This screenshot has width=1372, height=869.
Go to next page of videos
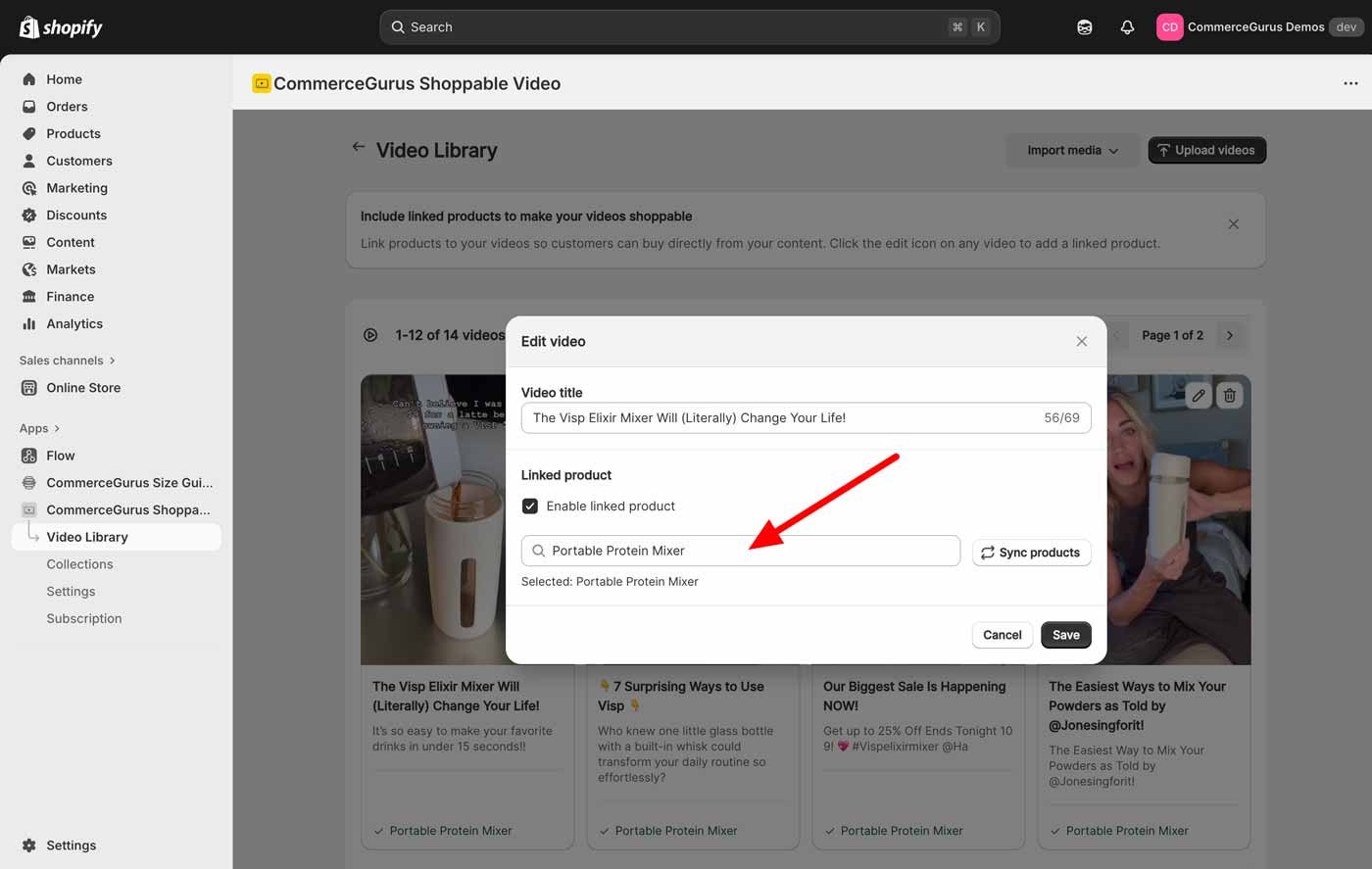[1230, 335]
